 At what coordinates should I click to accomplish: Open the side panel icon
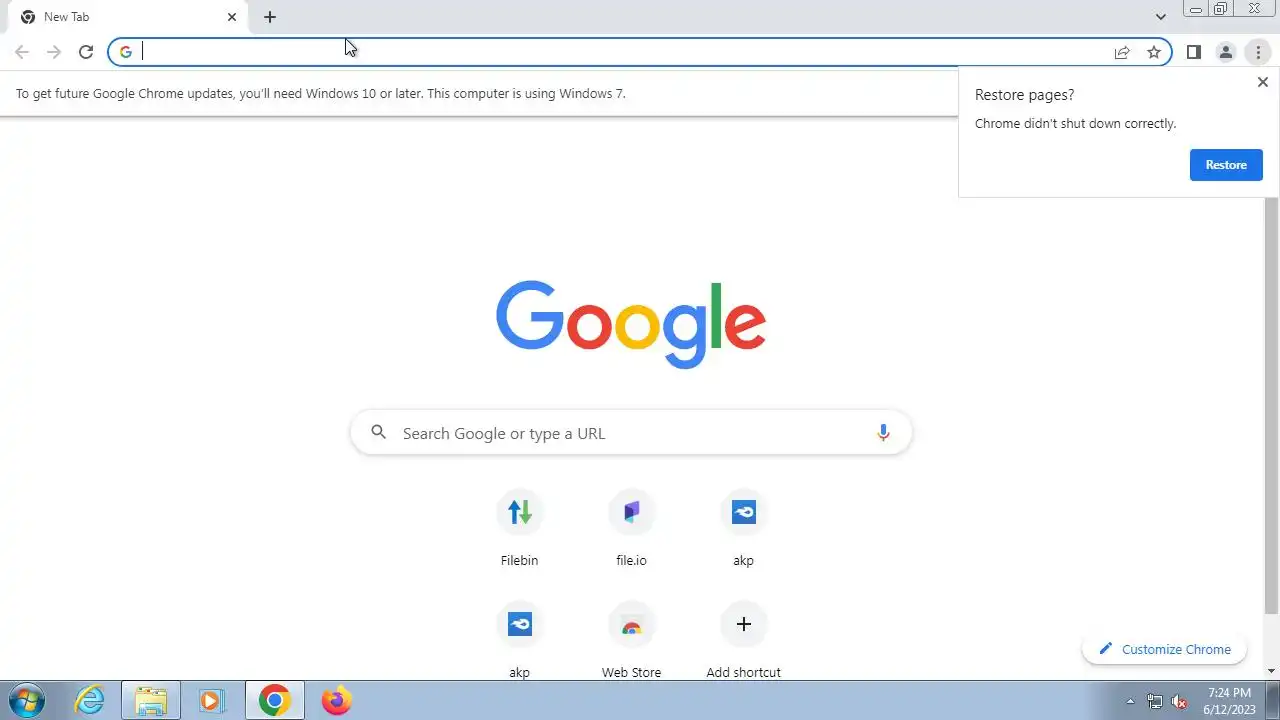coord(1193,52)
